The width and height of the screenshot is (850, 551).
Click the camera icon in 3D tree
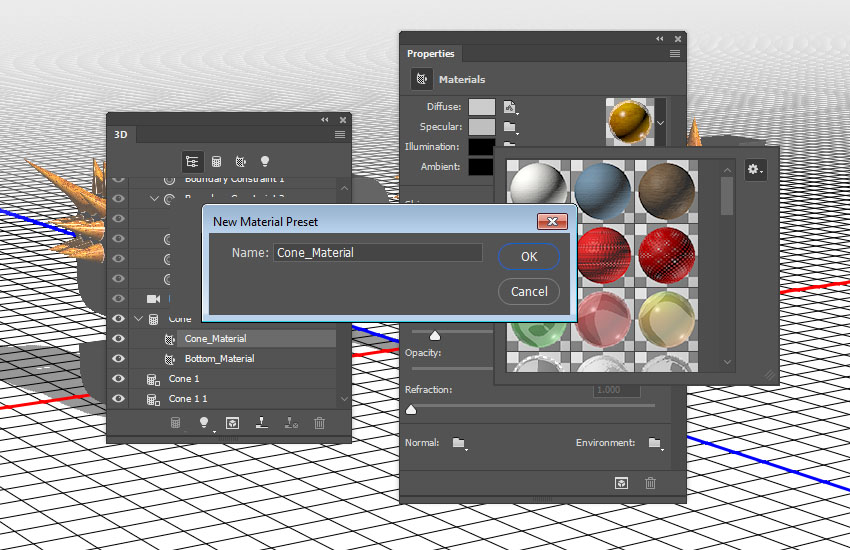pyautogui.click(x=153, y=299)
